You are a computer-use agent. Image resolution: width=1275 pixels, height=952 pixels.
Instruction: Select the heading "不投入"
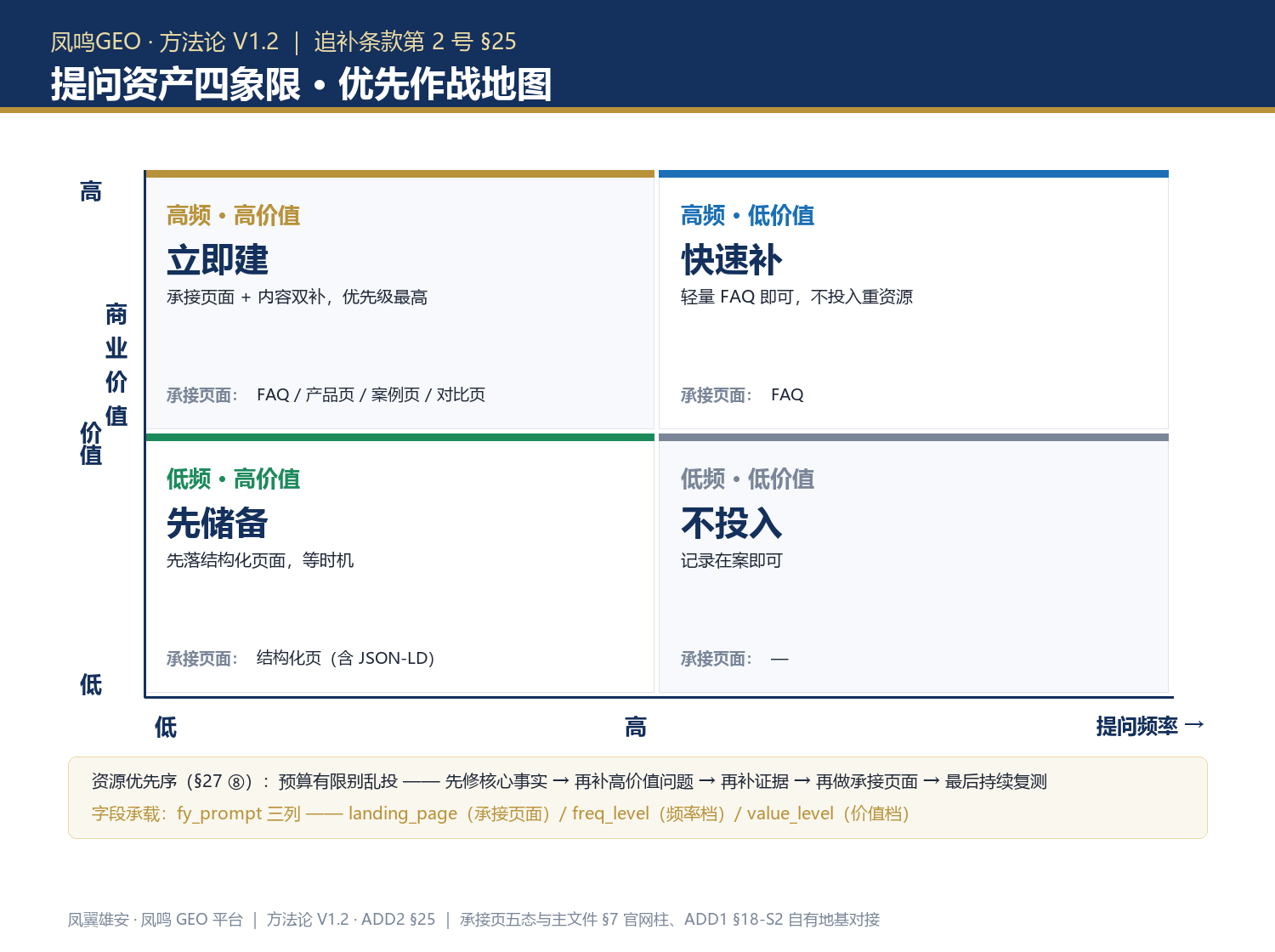coord(732,524)
